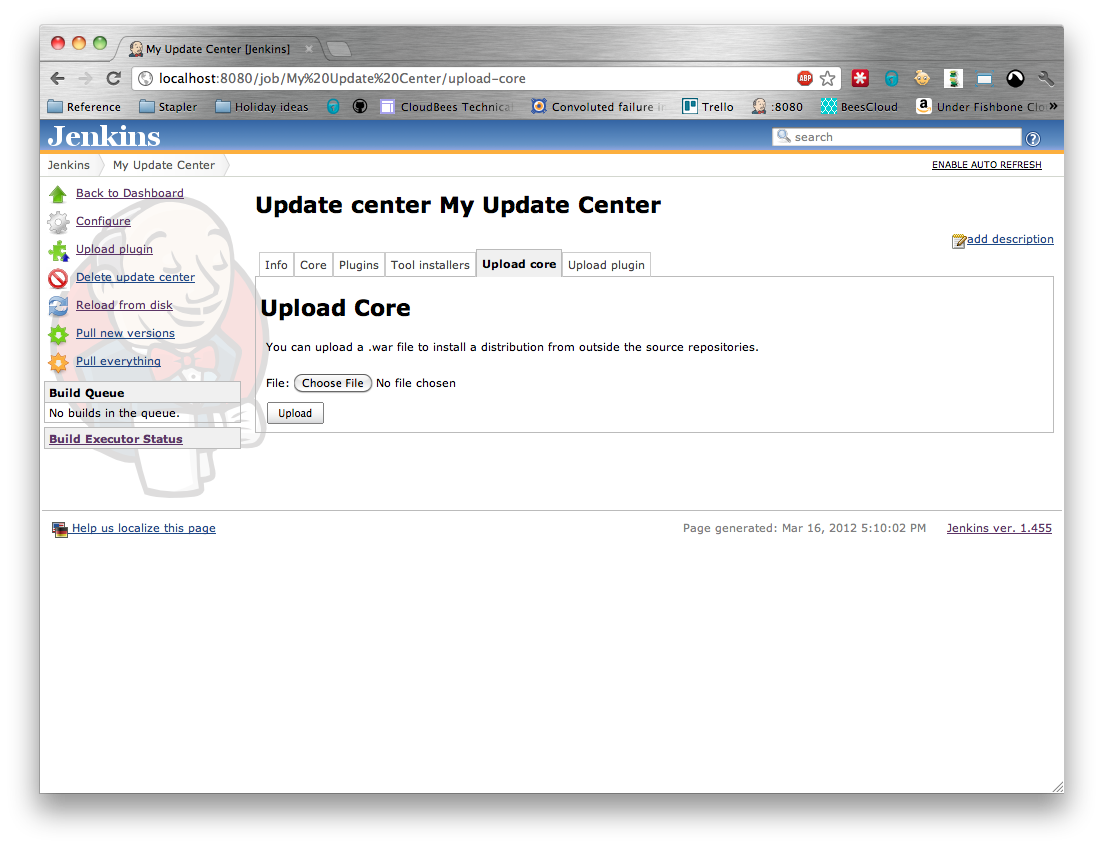Click the Configure link in sidebar

pos(103,221)
